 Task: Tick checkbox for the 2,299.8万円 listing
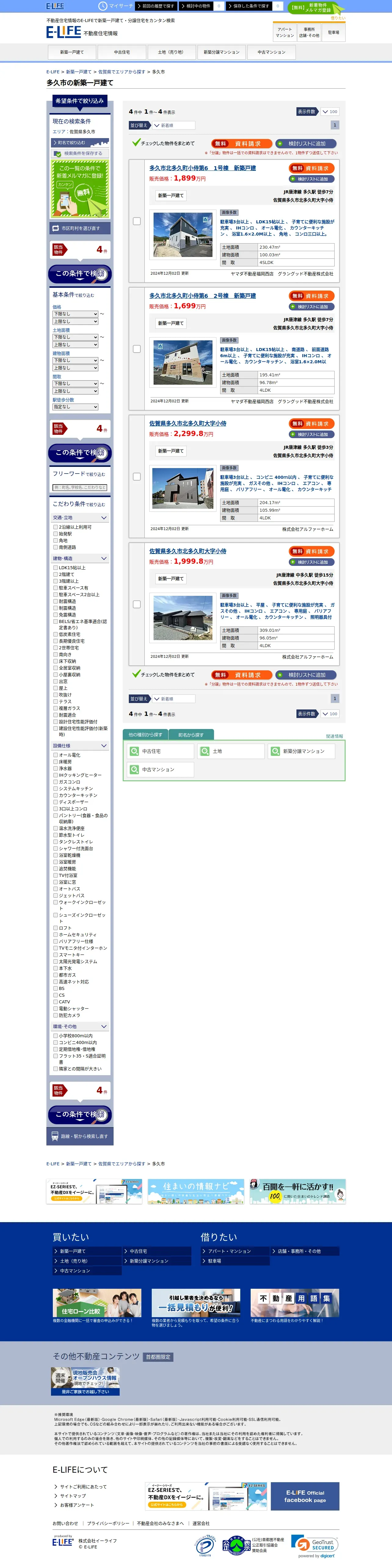pos(137,477)
